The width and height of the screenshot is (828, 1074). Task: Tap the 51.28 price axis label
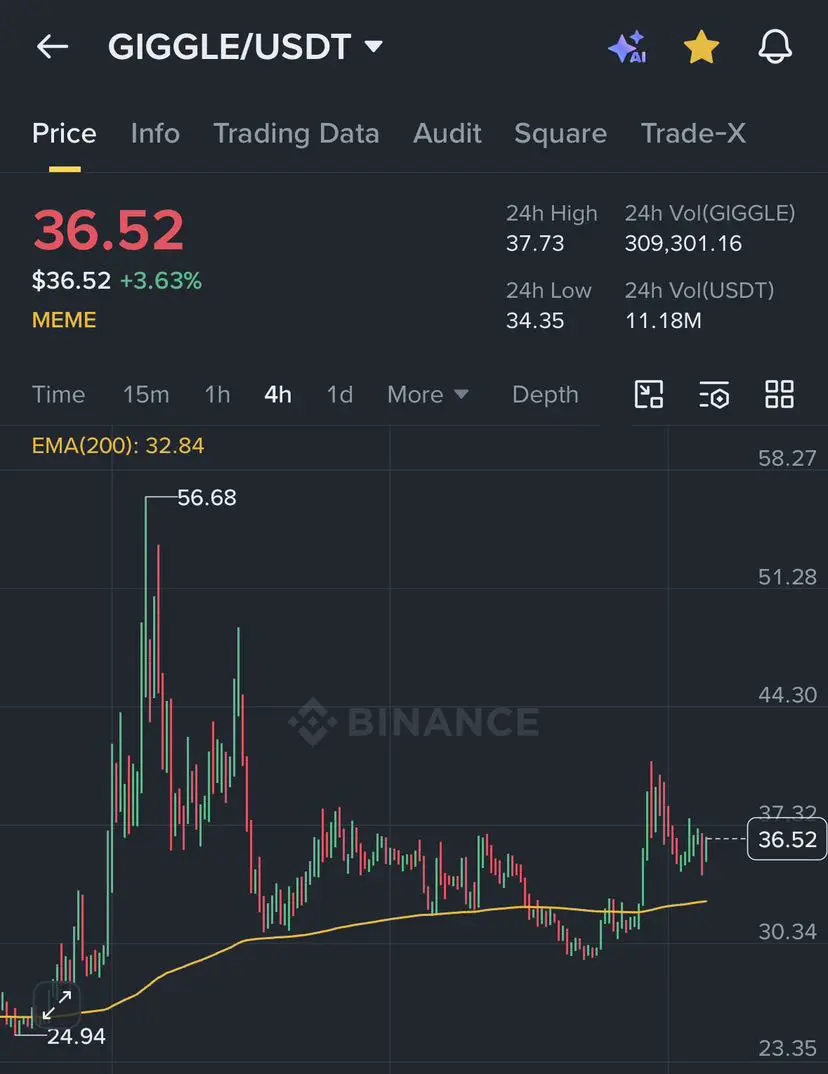click(787, 577)
